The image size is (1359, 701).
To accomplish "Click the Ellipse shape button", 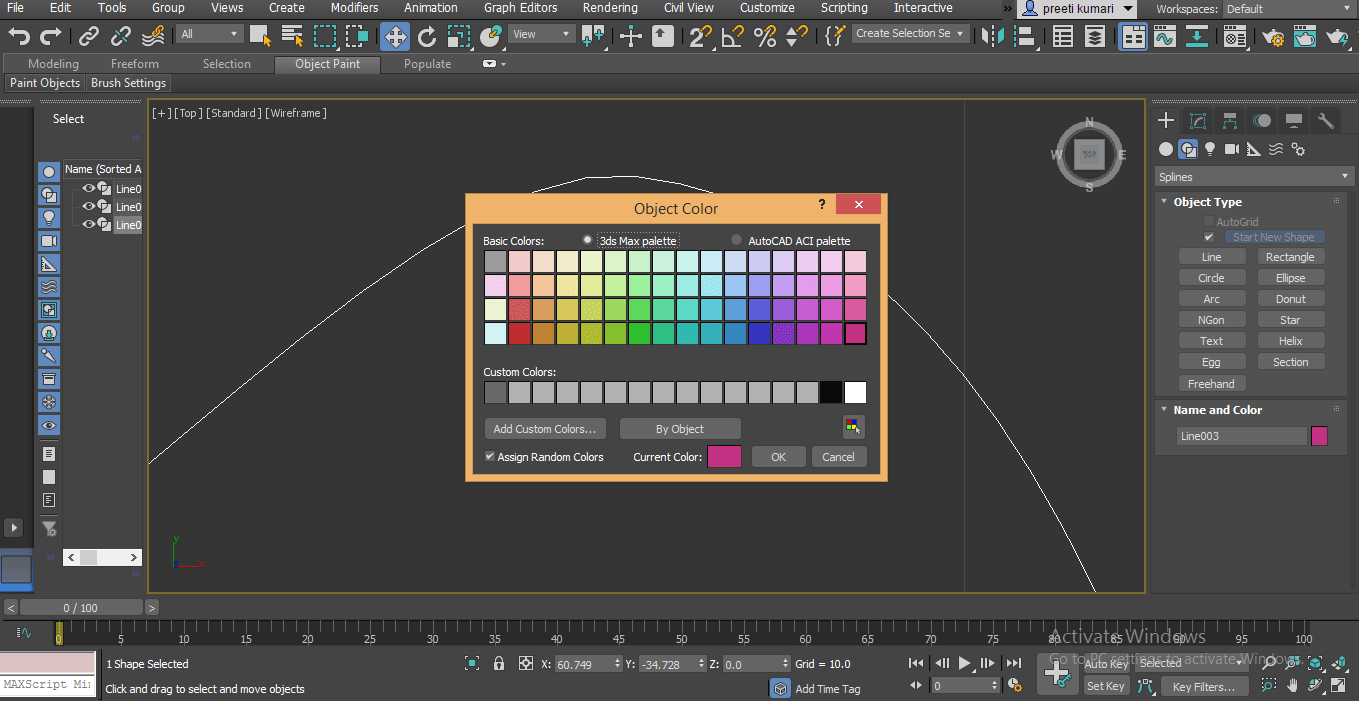I will coord(1290,277).
